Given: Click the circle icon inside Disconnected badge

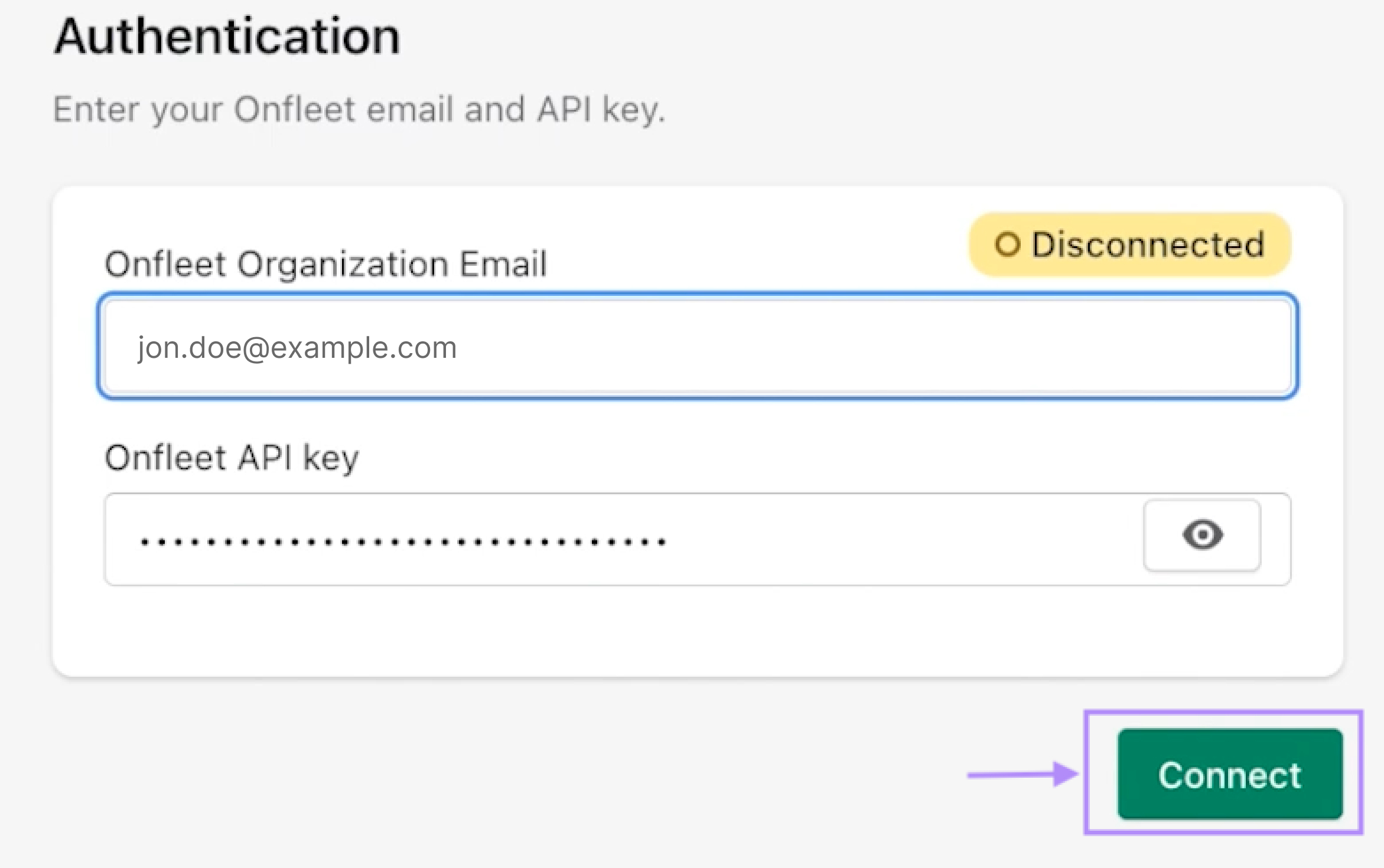Looking at the screenshot, I should (1007, 244).
